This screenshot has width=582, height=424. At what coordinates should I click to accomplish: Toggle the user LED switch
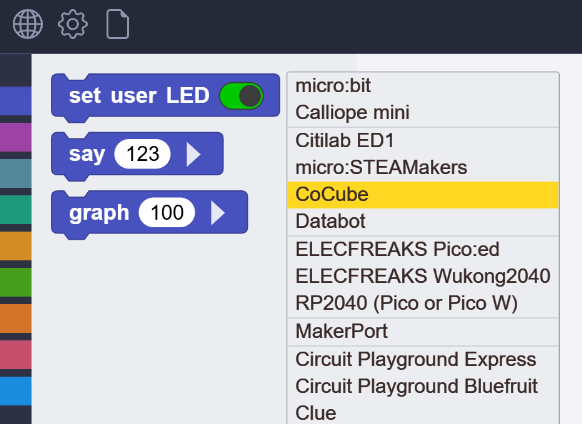click(241, 96)
